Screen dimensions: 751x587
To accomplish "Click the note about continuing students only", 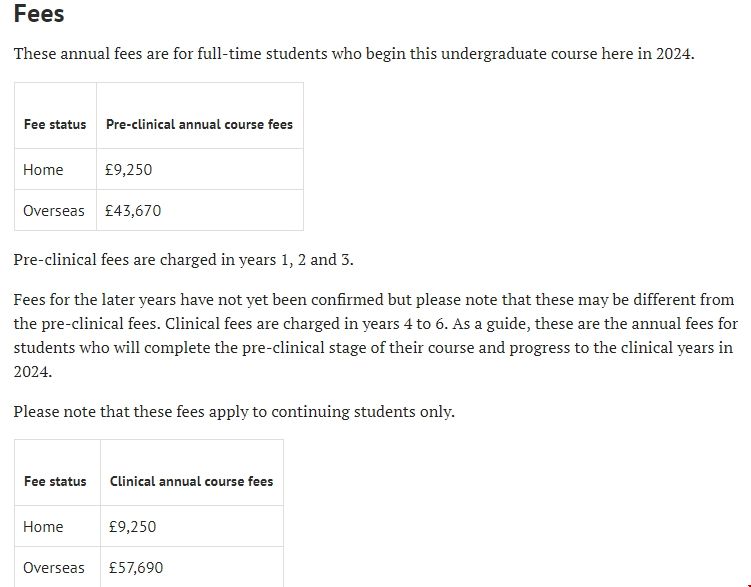I will (x=234, y=411).
